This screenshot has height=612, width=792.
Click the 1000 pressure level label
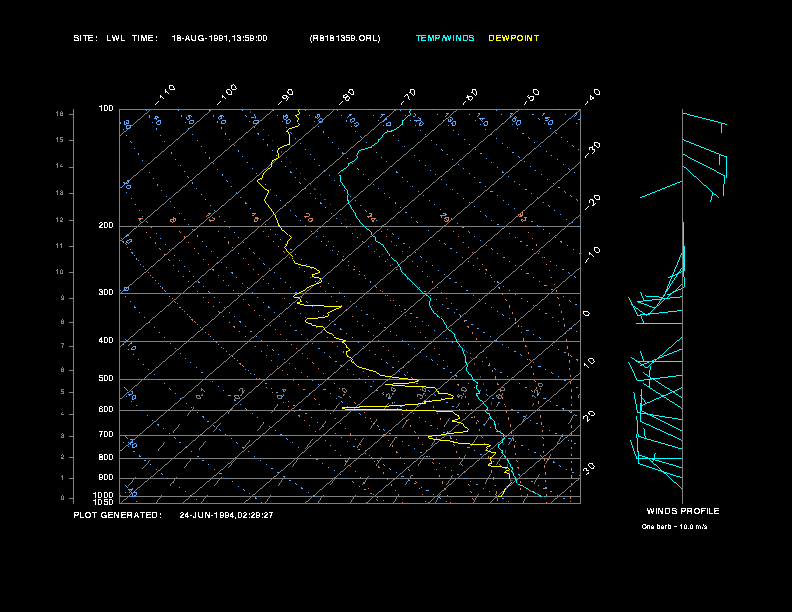coord(104,495)
